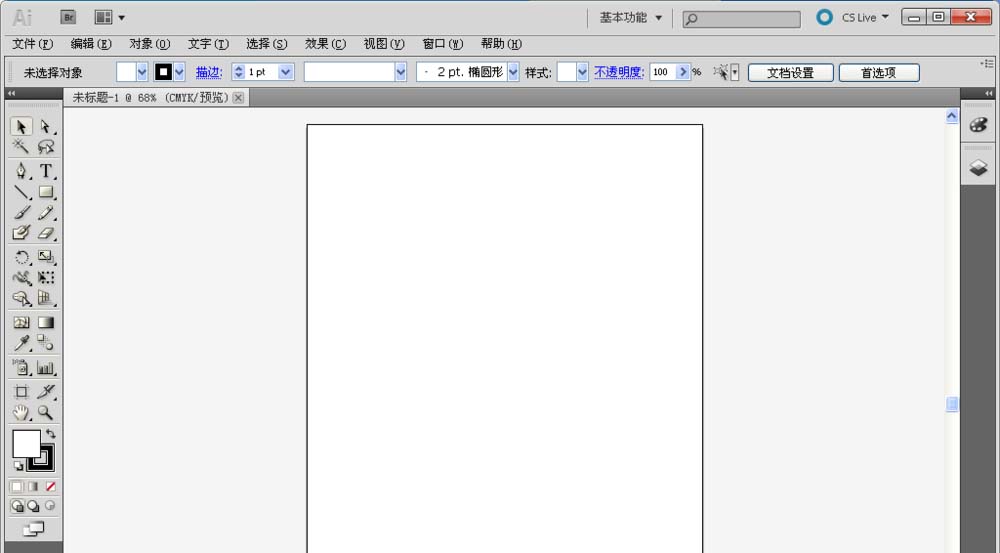This screenshot has height=553, width=1000.
Task: Open the 编辑(E) menu
Action: coord(91,43)
